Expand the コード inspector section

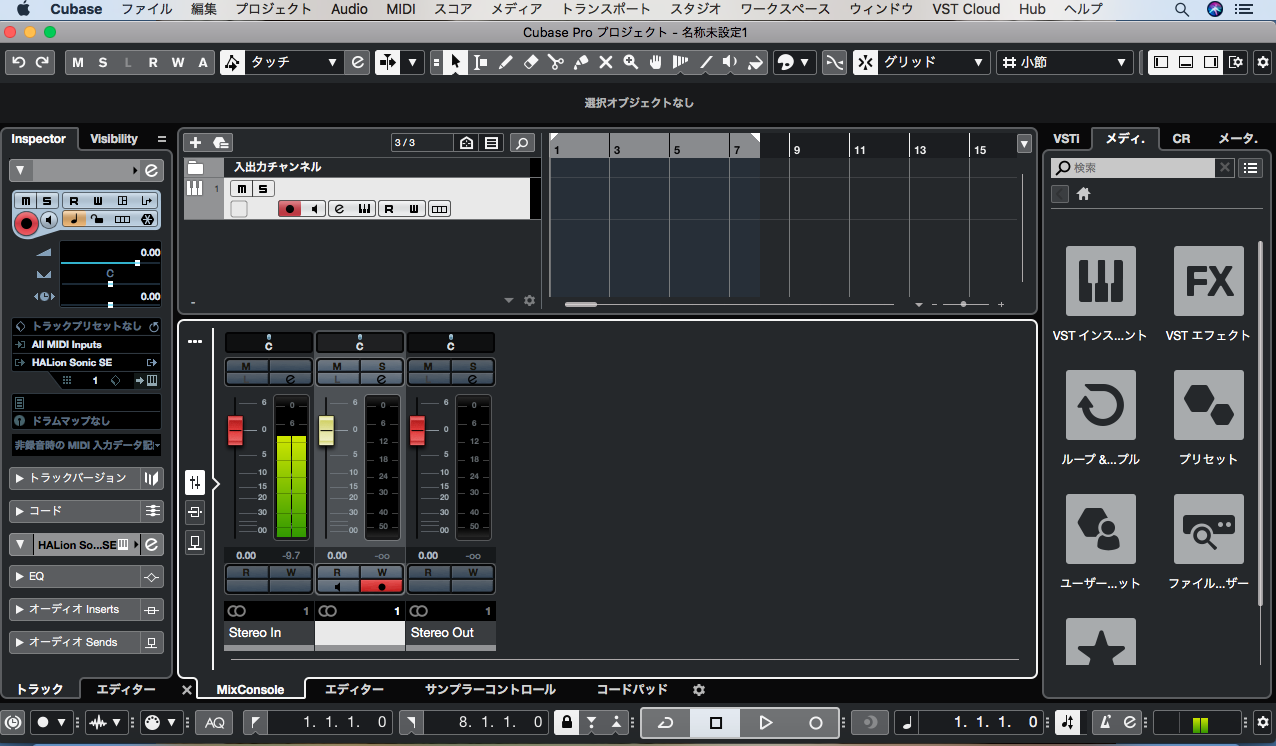point(74,511)
